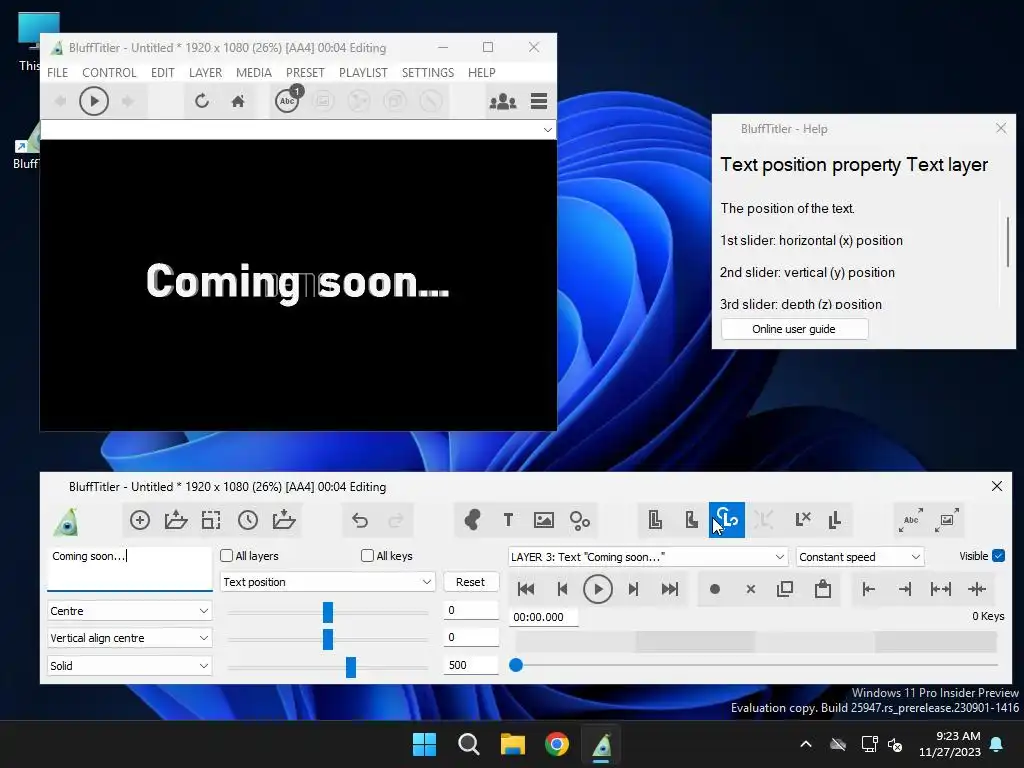Click the add particle layer icon
Viewport: 1024px width, 768px height.
pos(579,520)
